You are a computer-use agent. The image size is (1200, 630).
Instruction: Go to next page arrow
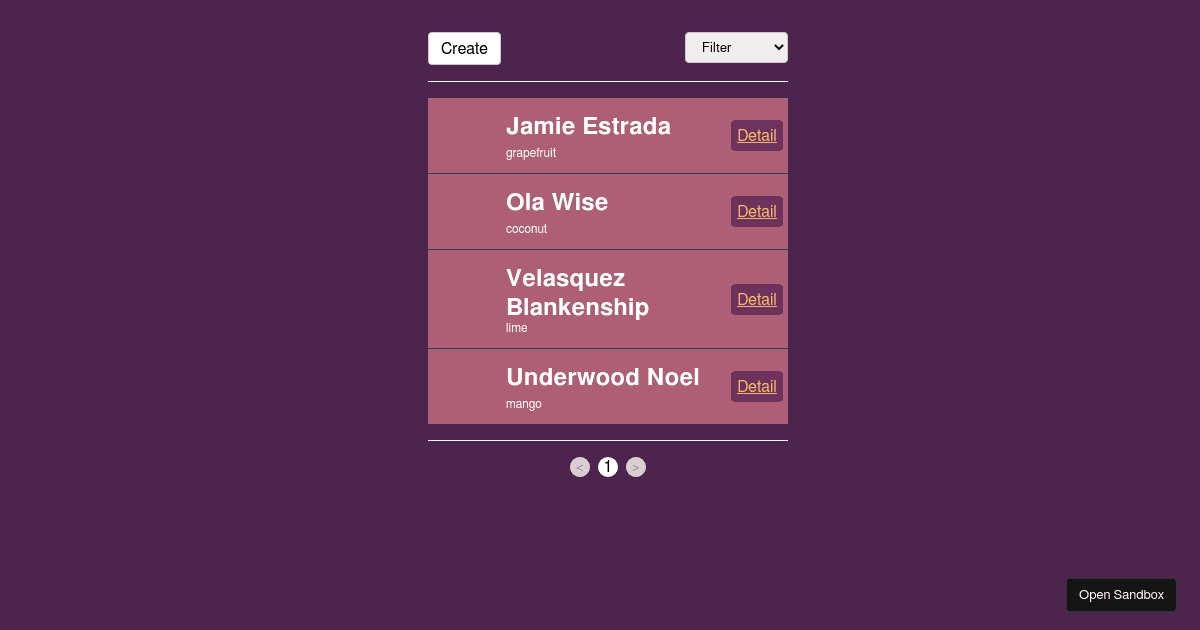[636, 467]
